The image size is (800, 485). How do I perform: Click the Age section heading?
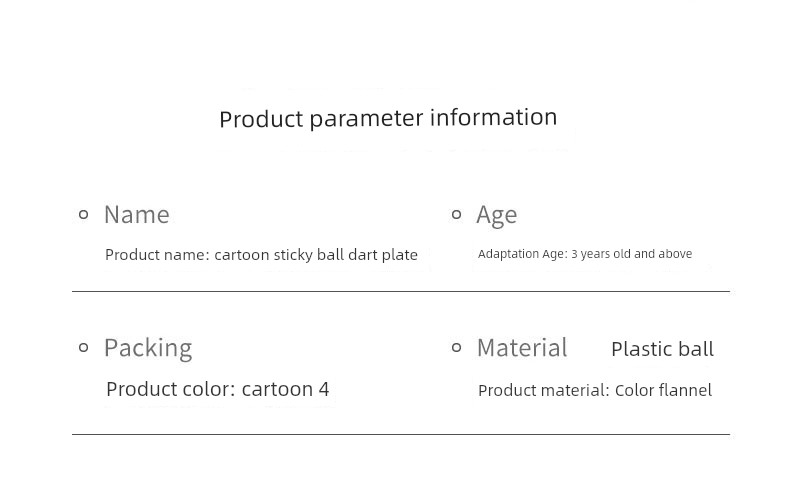496,215
